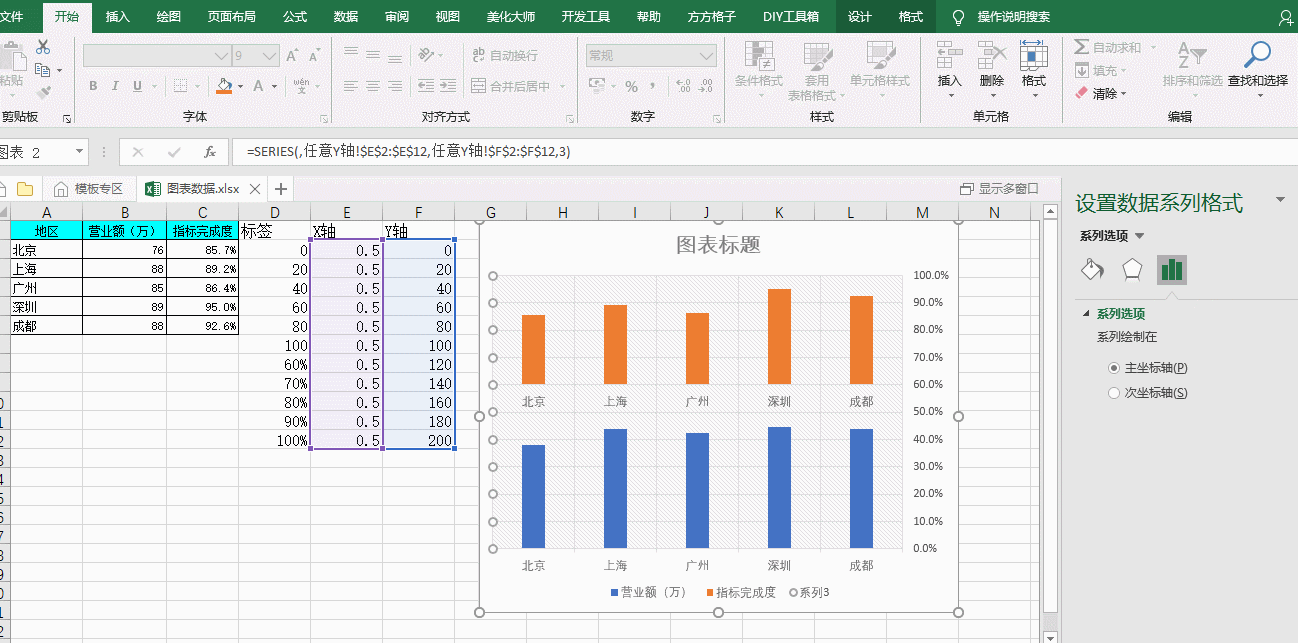Screen dimensions: 1298x643
Task: Open Format as Table 套用表格格式
Action: coord(816,70)
